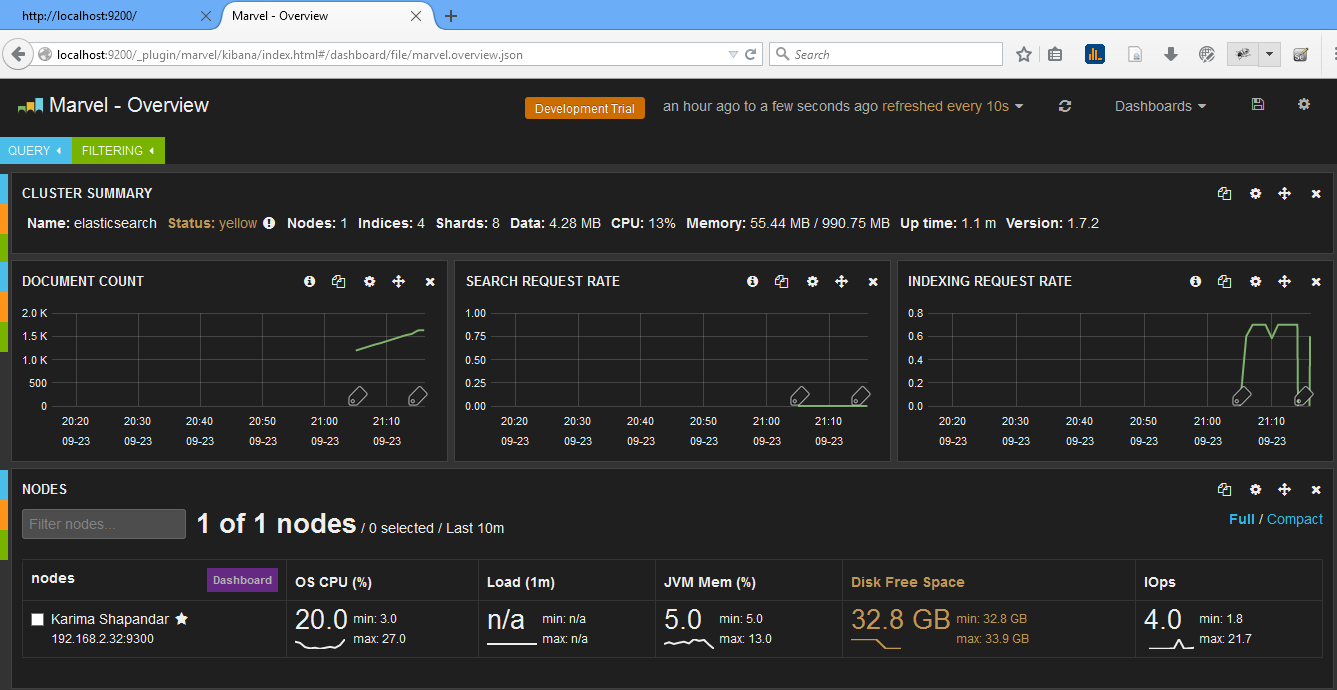Open Document Count panel settings gear
This screenshot has width=1337, height=690.
[x=369, y=282]
